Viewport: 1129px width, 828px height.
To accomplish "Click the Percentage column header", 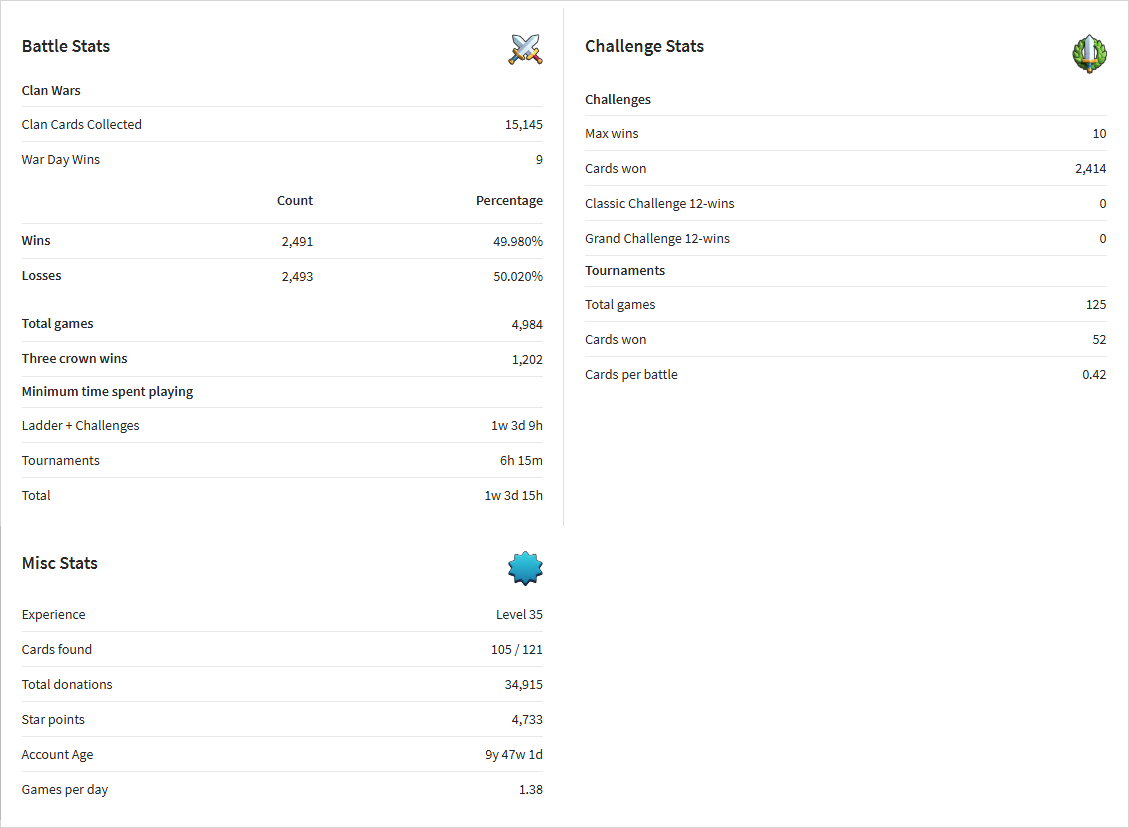I will tap(509, 201).
